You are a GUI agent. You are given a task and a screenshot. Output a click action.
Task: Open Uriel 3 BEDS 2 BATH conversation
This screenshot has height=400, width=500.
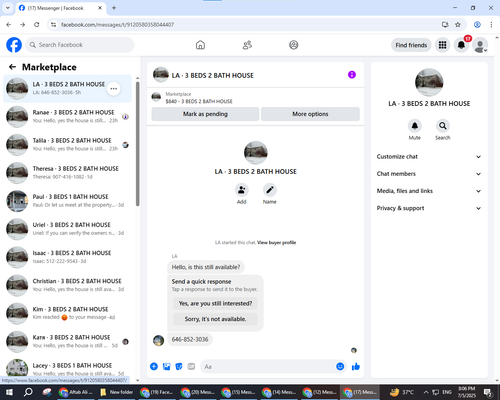pyautogui.click(x=68, y=229)
